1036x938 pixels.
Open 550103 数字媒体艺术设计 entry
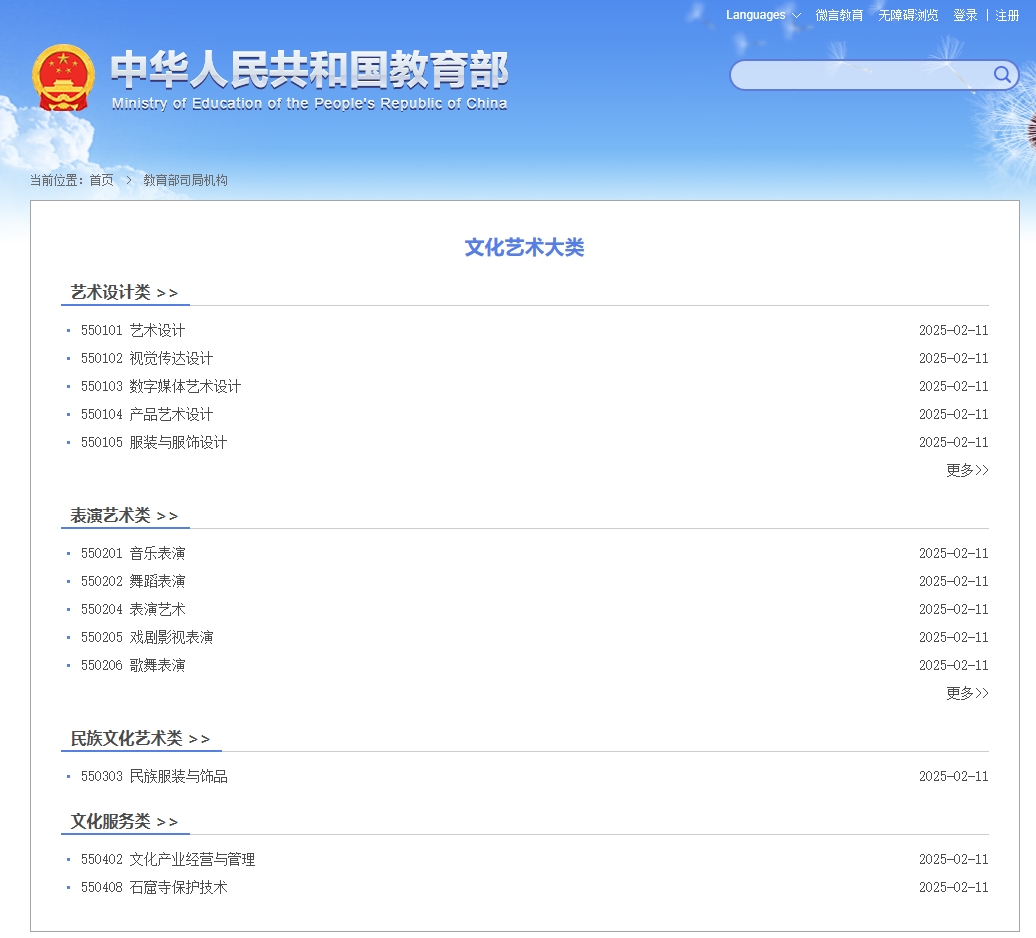(161, 386)
